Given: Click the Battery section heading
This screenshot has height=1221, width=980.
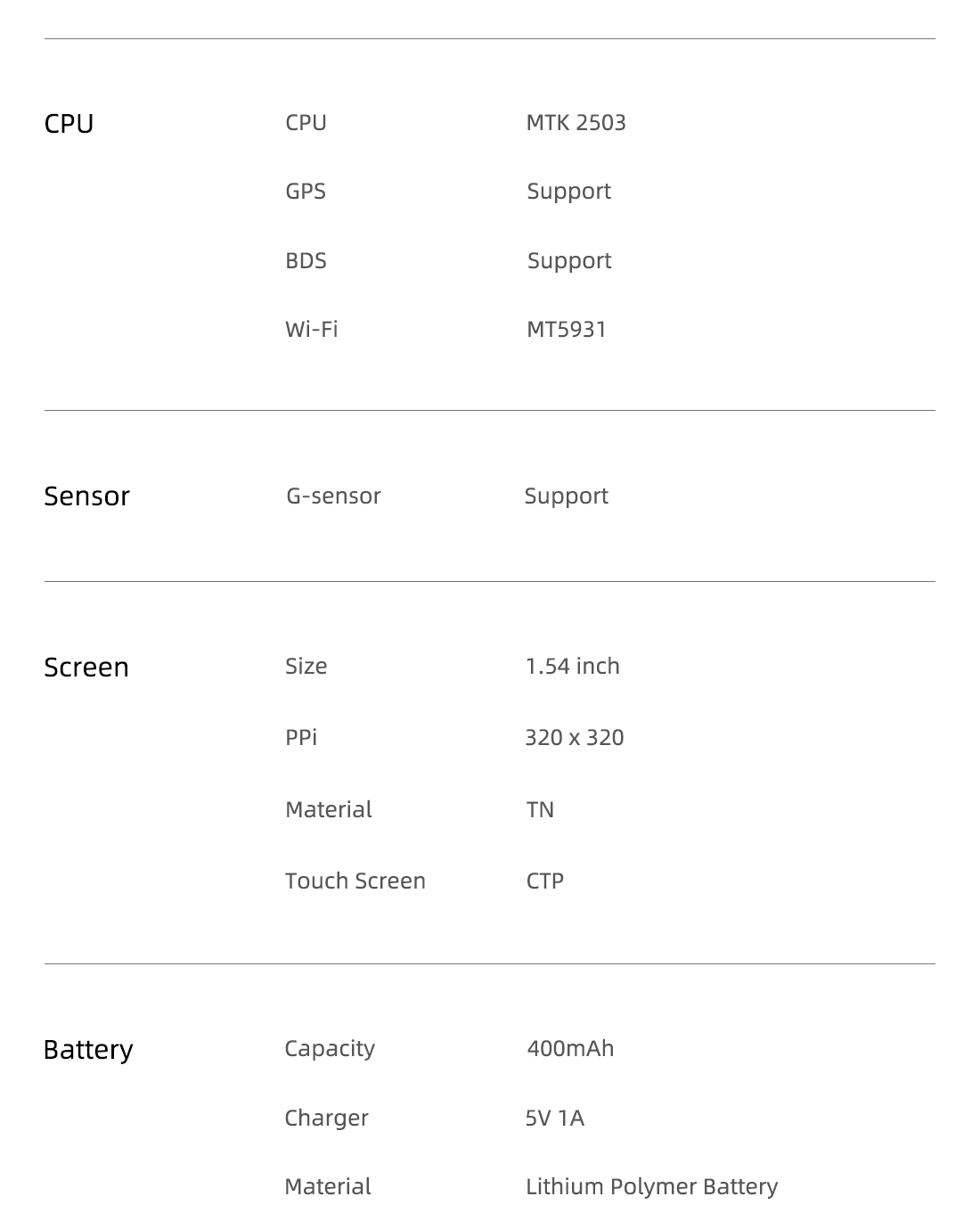Looking at the screenshot, I should (88, 1049).
